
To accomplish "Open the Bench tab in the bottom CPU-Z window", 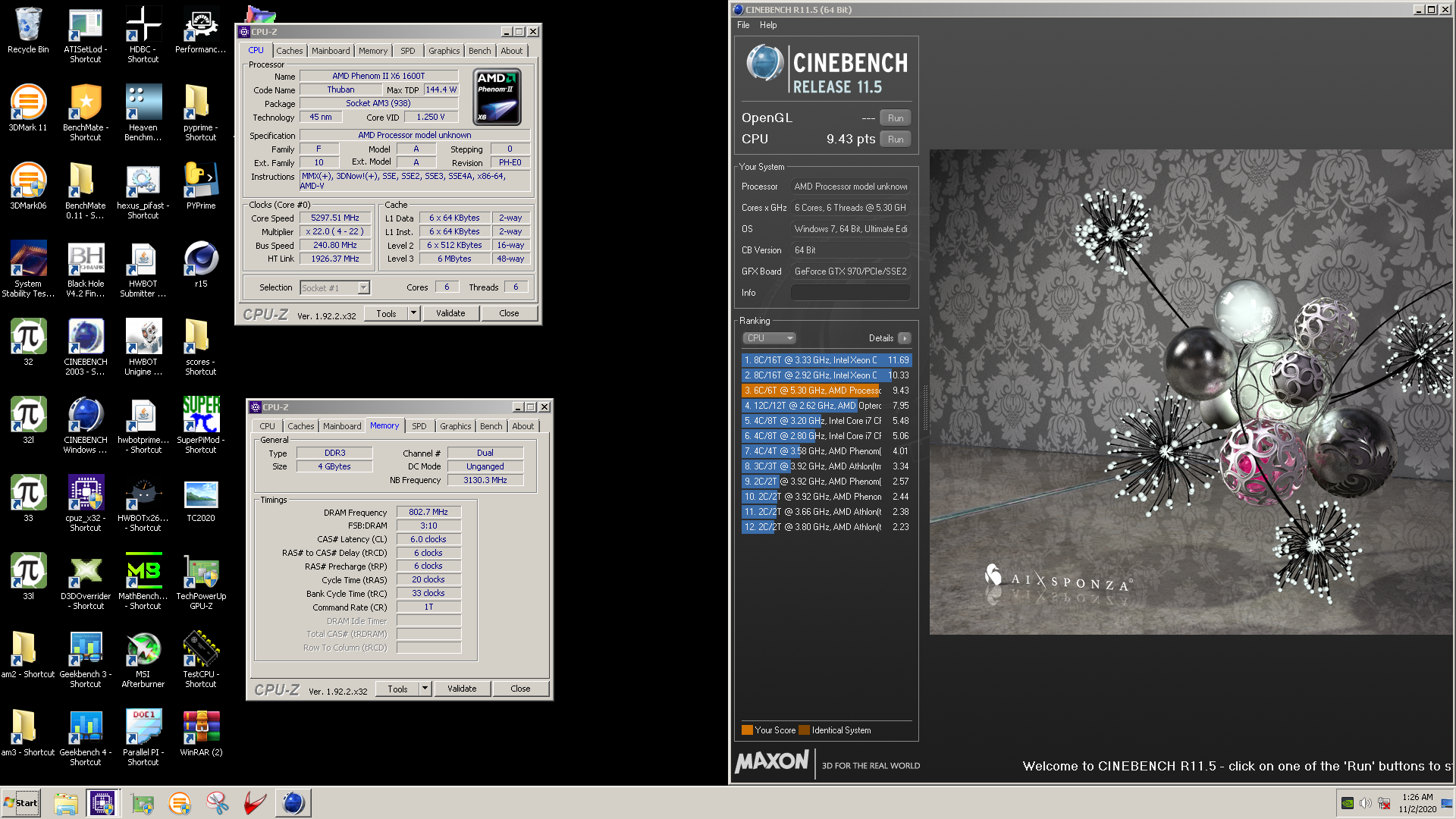I will click(x=491, y=426).
